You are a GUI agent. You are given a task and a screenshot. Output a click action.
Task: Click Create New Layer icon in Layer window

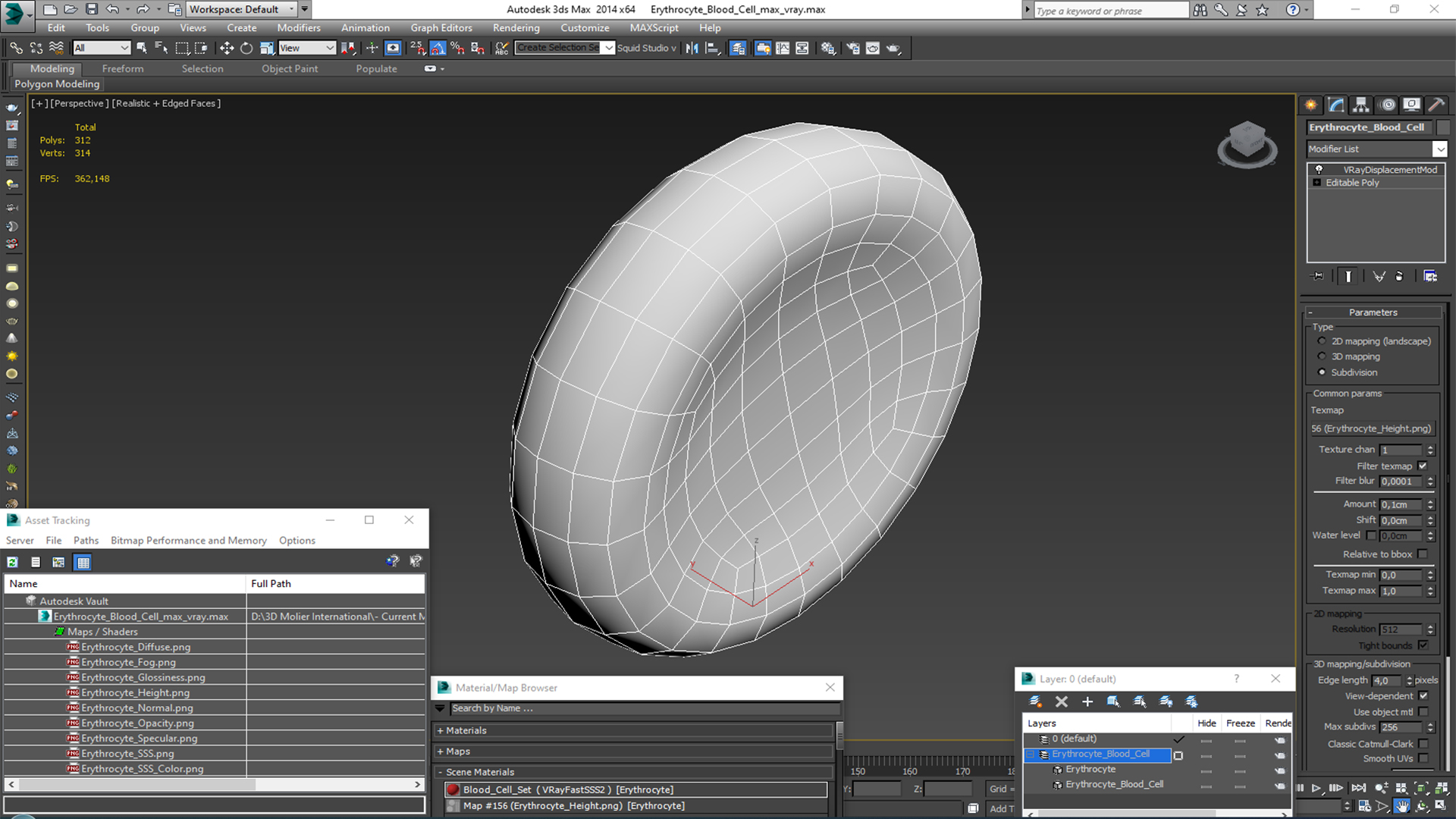pyautogui.click(x=1035, y=701)
